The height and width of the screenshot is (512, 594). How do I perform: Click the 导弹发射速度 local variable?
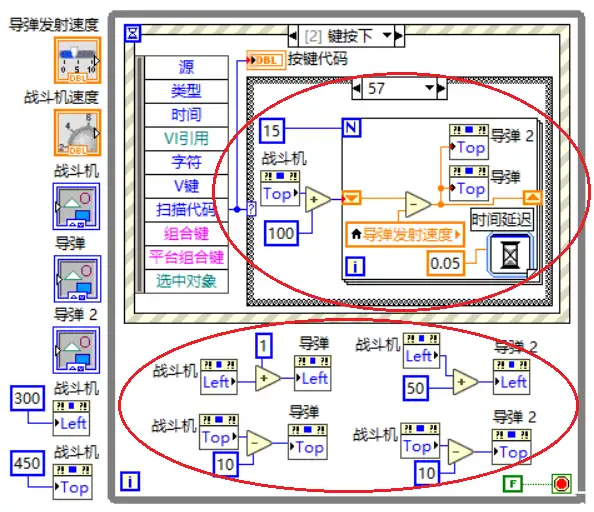(405, 235)
